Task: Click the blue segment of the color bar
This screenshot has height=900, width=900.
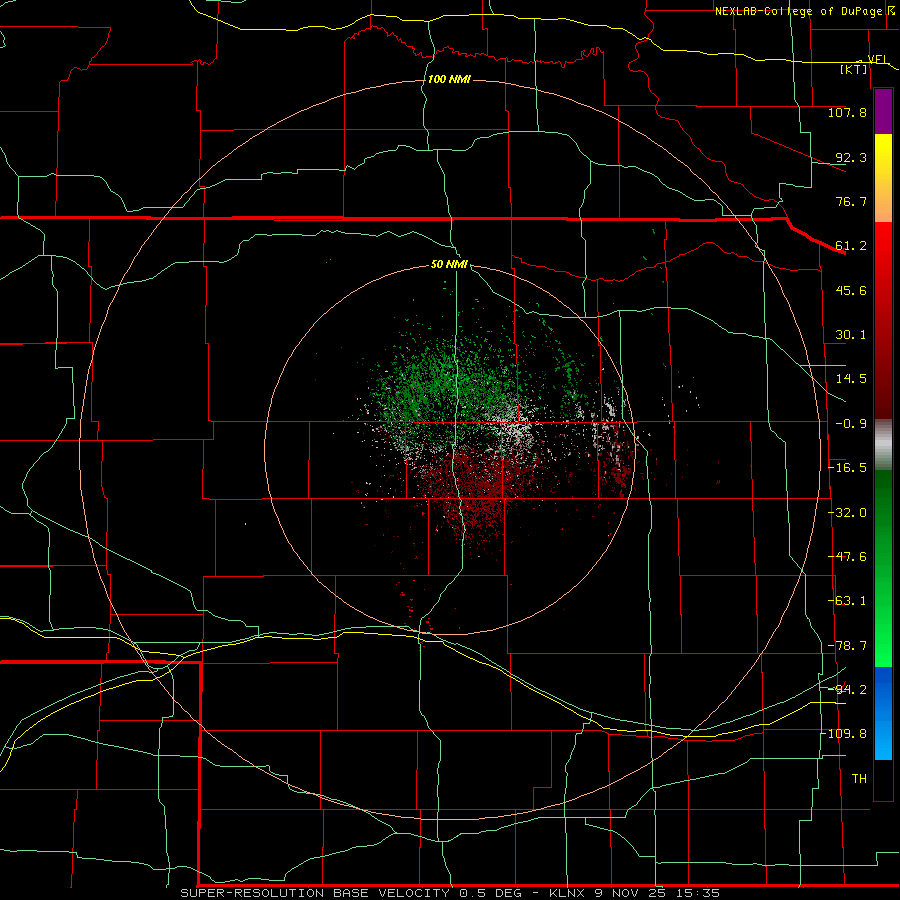Action: pos(883,713)
